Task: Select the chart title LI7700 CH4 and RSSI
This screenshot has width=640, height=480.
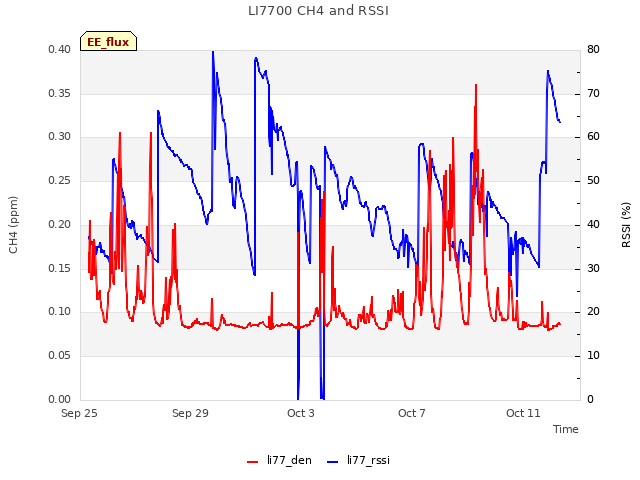Action: [x=318, y=11]
